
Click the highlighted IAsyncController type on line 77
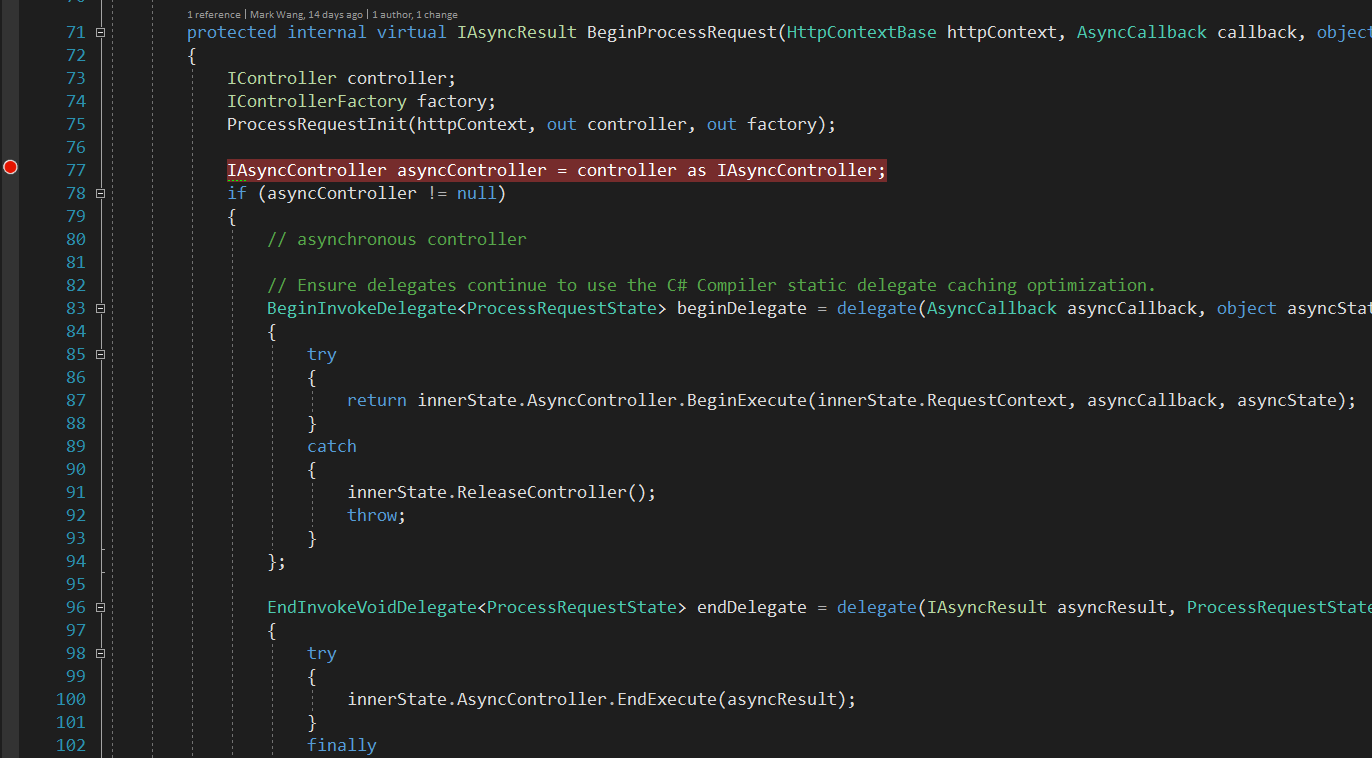click(306, 170)
